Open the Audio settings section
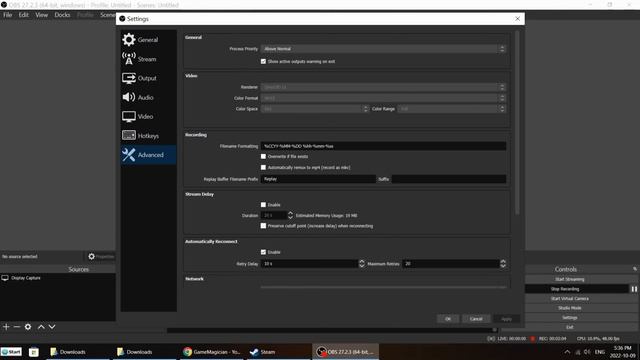The height and width of the screenshot is (360, 640). click(149, 97)
